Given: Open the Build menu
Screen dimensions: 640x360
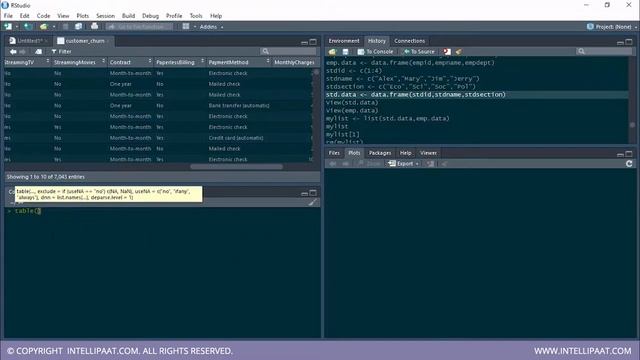Looking at the screenshot, I should [128, 16].
